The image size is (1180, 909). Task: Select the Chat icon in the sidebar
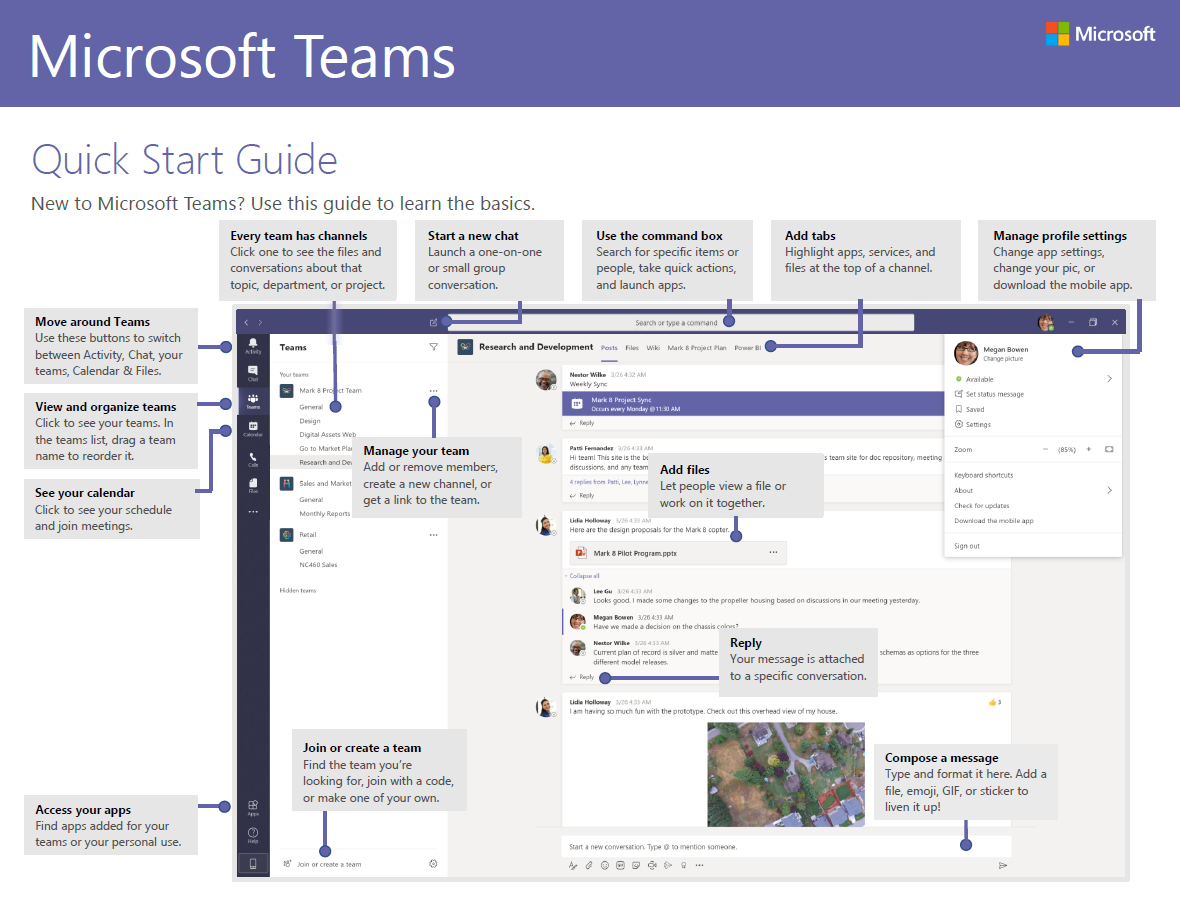click(253, 372)
